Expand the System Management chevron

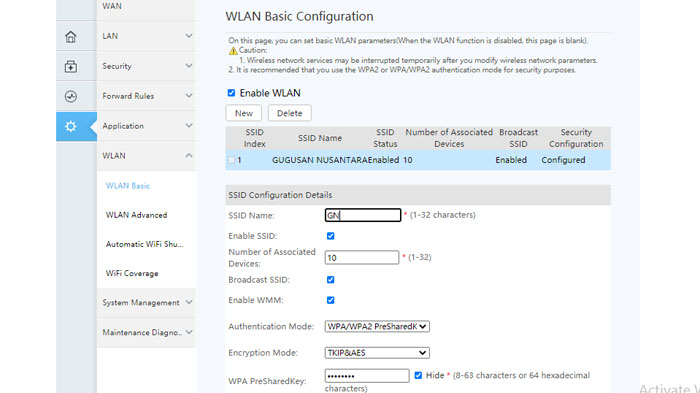[x=189, y=302]
